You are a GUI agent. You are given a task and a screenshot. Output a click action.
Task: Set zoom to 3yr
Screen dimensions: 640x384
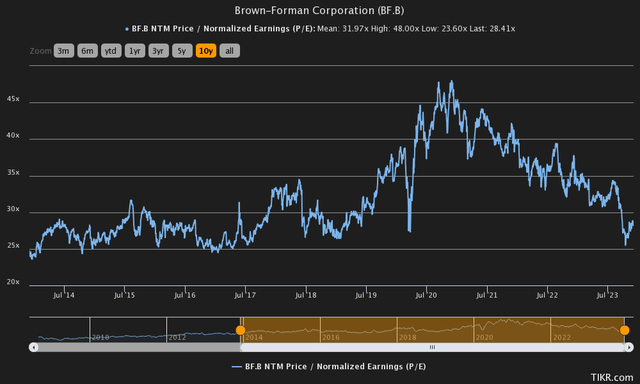[158, 51]
